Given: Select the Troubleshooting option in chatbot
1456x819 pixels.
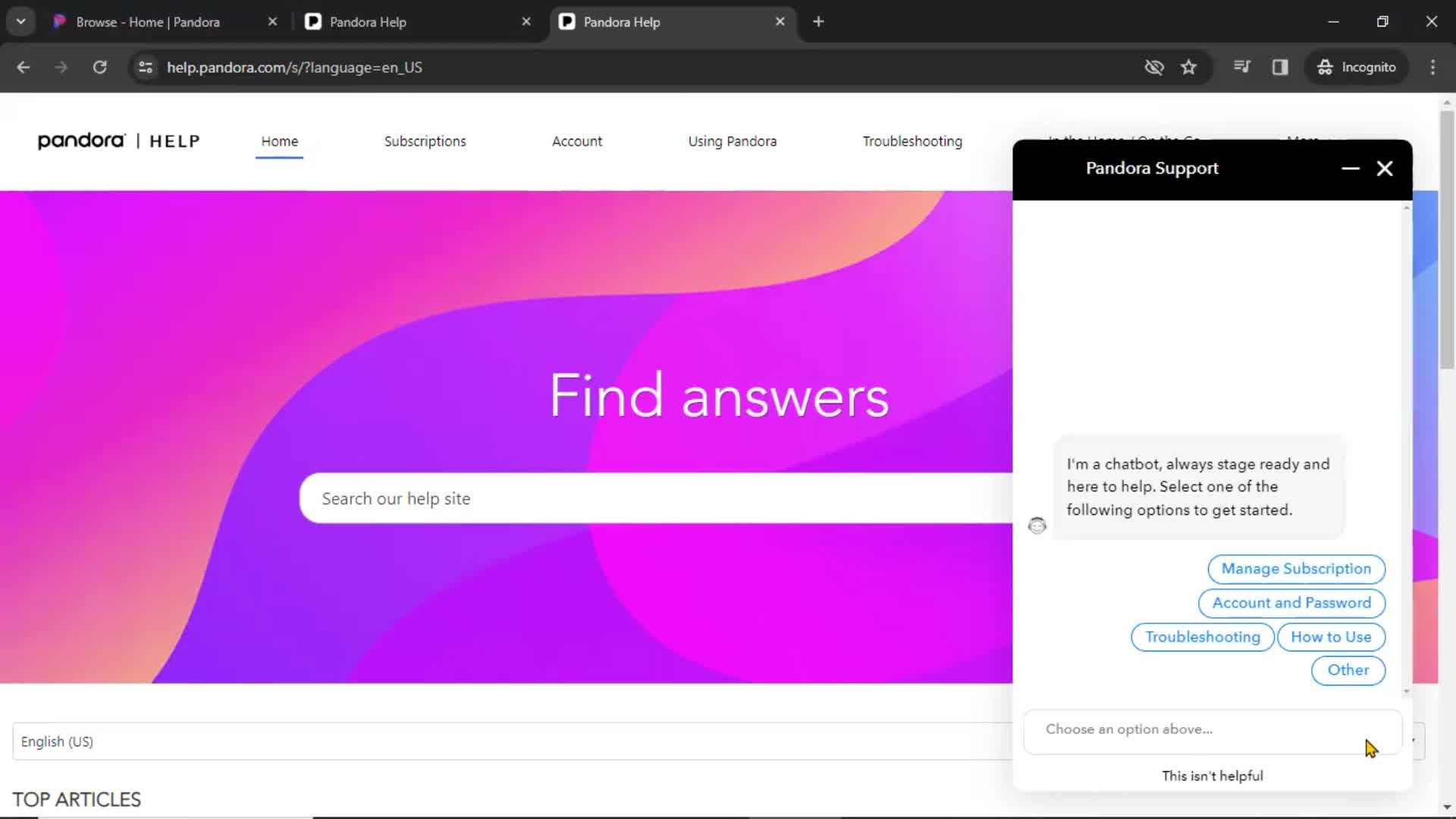Looking at the screenshot, I should coord(1203,636).
